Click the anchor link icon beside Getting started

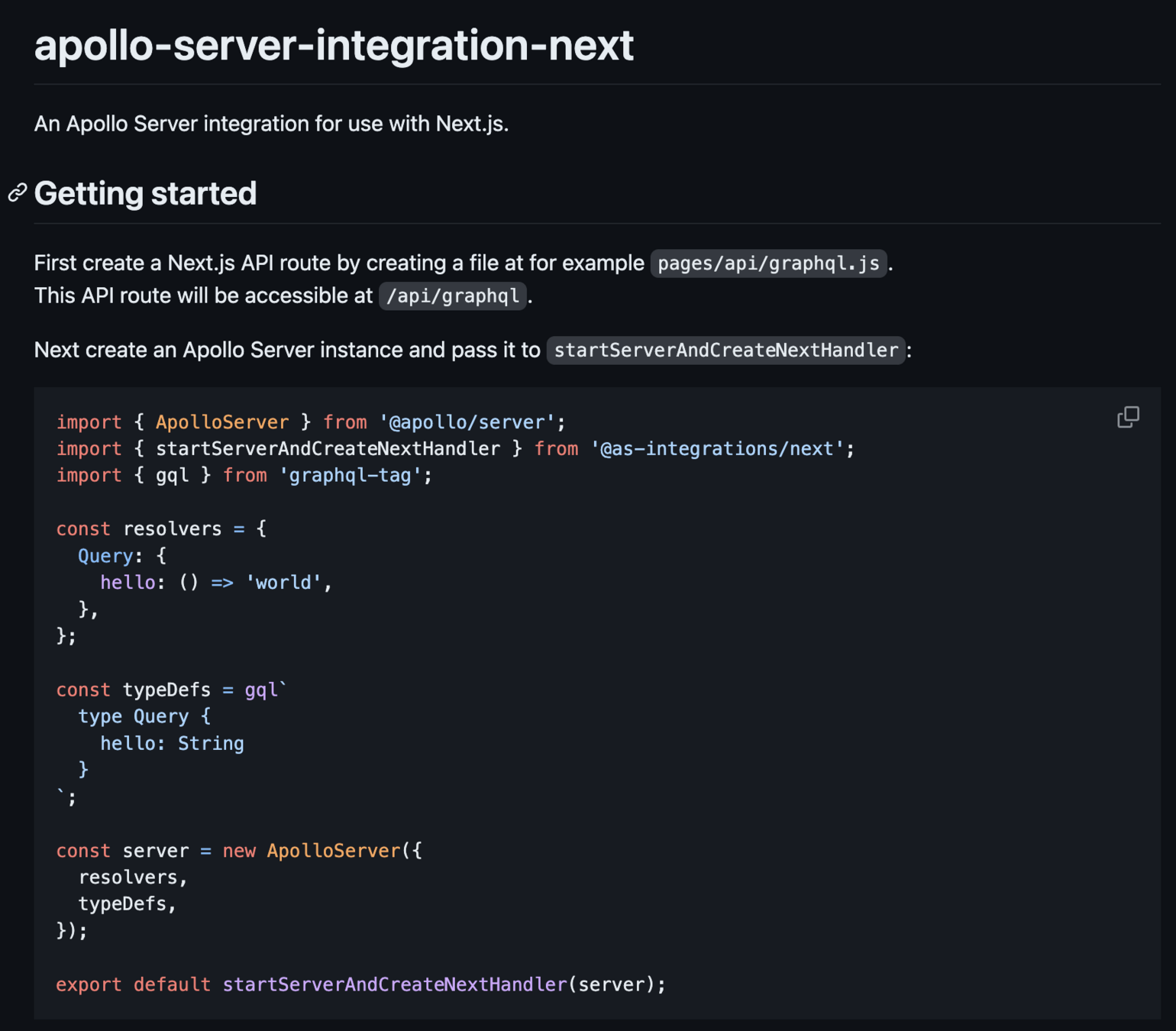tap(18, 192)
